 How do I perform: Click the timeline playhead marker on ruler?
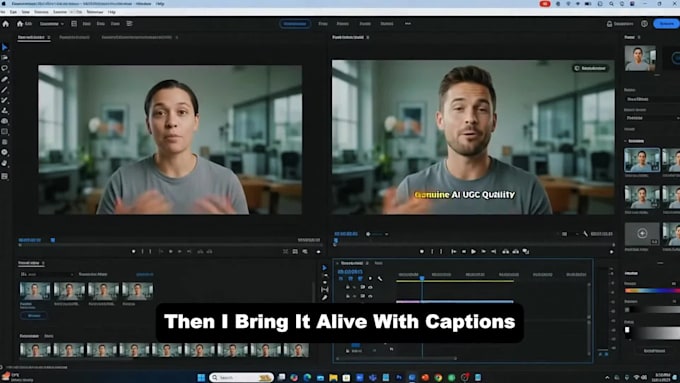pos(422,278)
